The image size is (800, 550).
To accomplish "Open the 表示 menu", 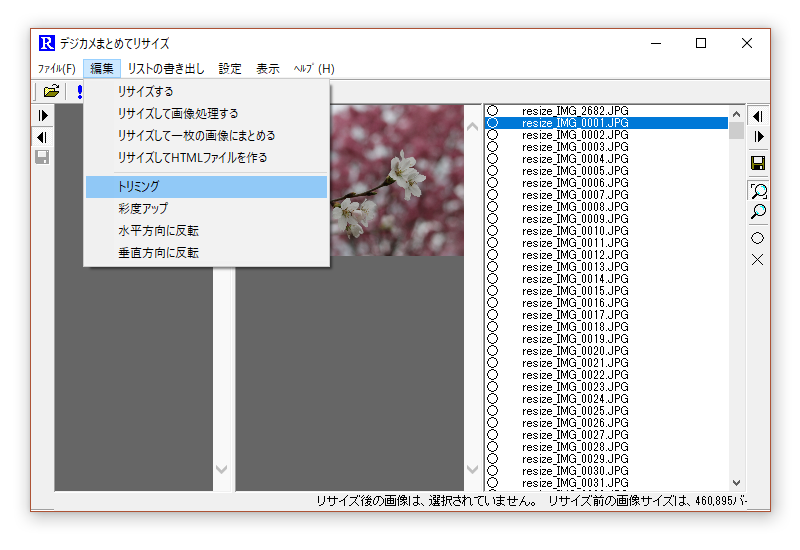I will 267,68.
